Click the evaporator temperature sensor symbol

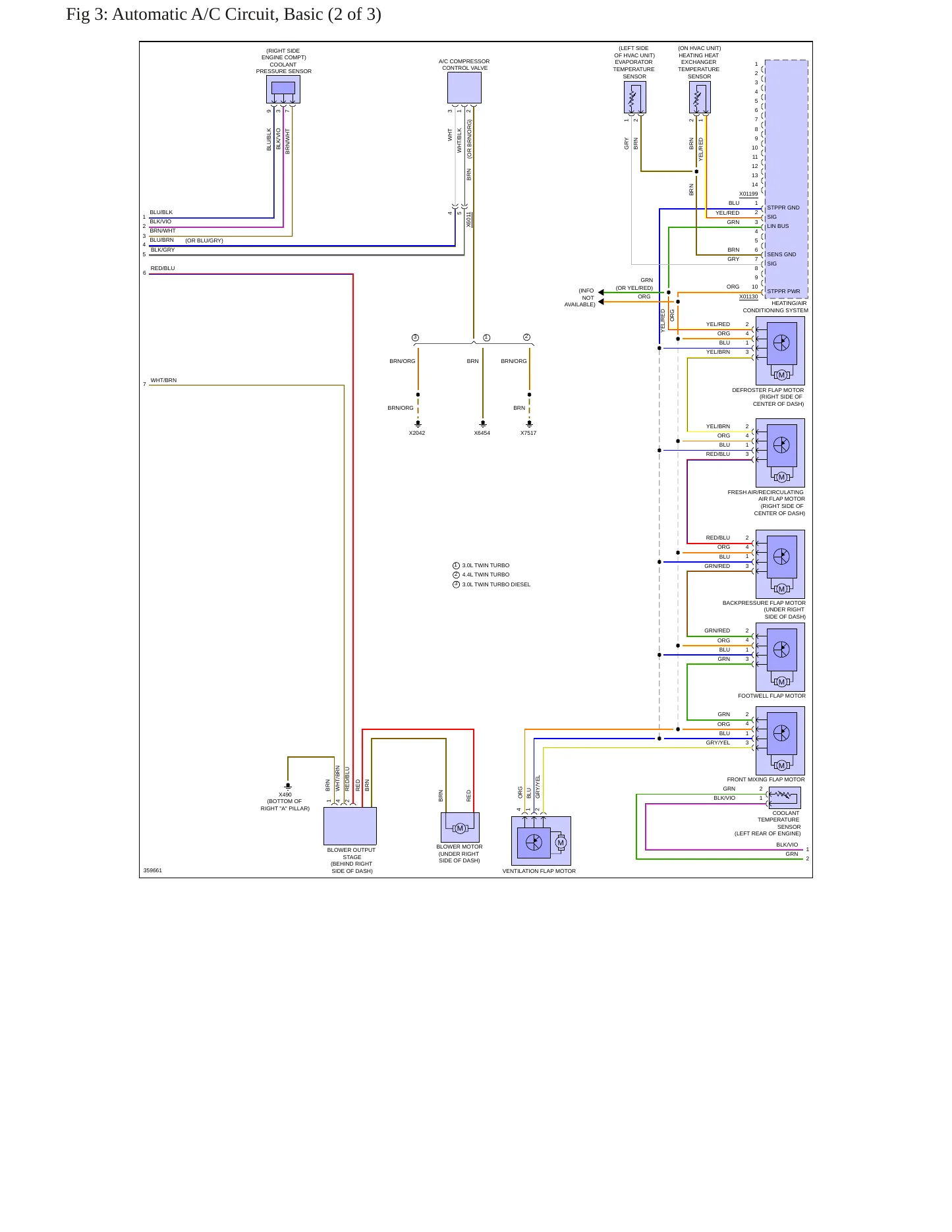tap(635, 98)
